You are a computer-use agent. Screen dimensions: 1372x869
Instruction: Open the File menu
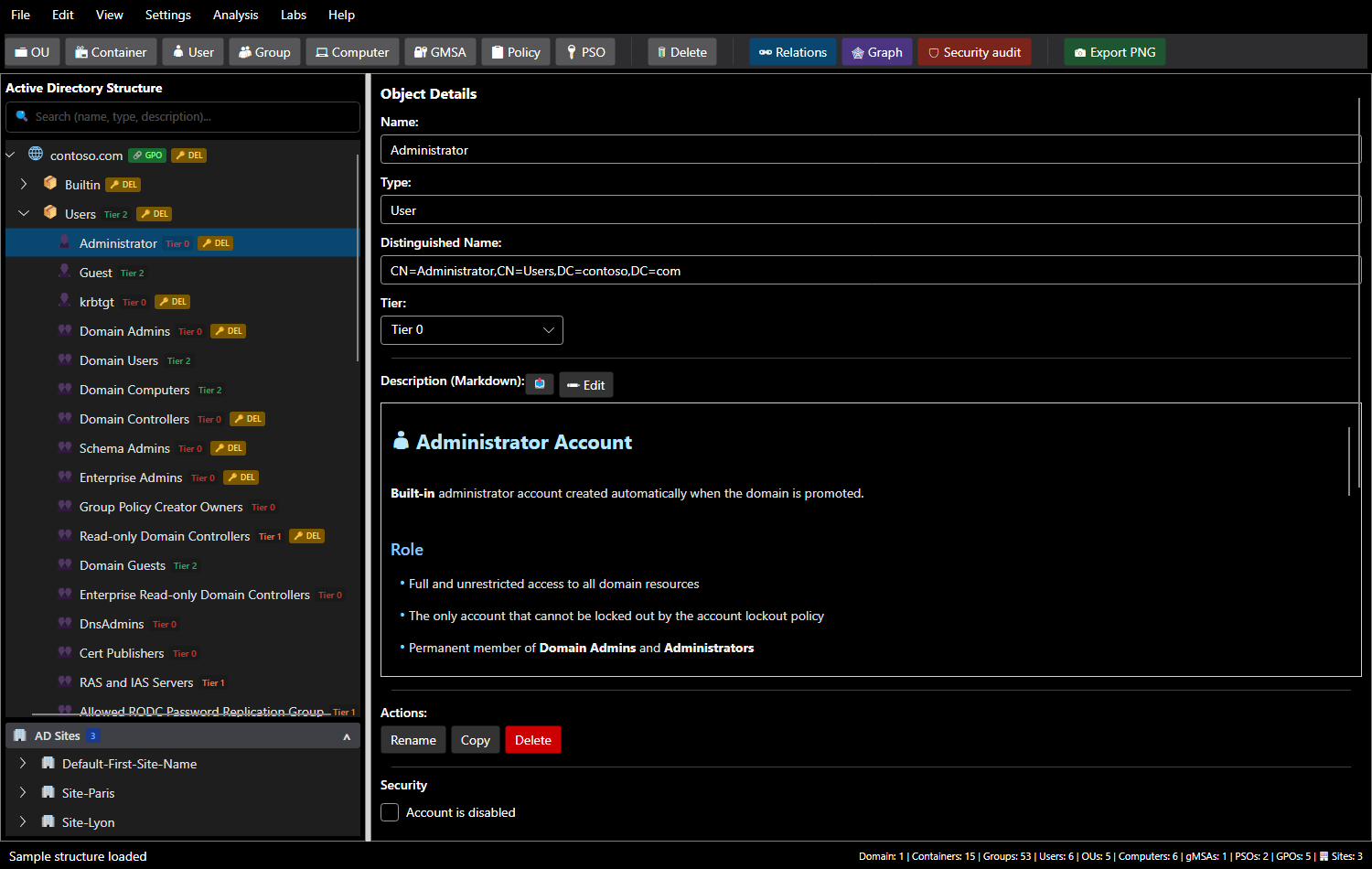pyautogui.click(x=20, y=15)
